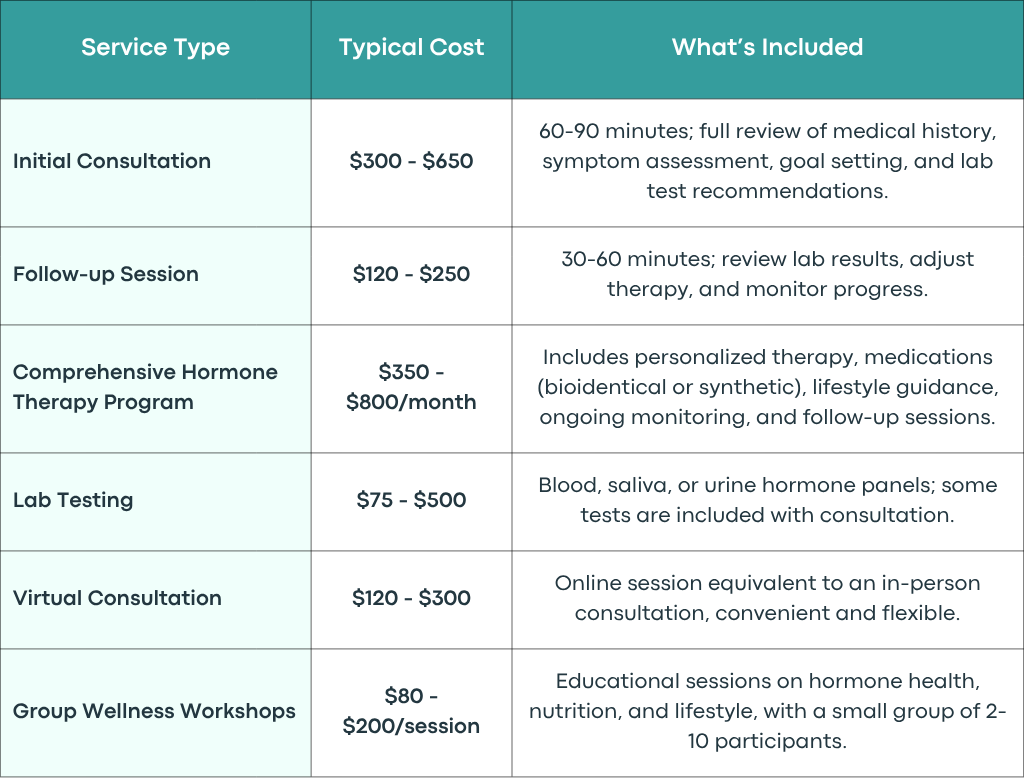Select the Follow-up Session row label
This screenshot has height=778, width=1024.
coord(106,274)
